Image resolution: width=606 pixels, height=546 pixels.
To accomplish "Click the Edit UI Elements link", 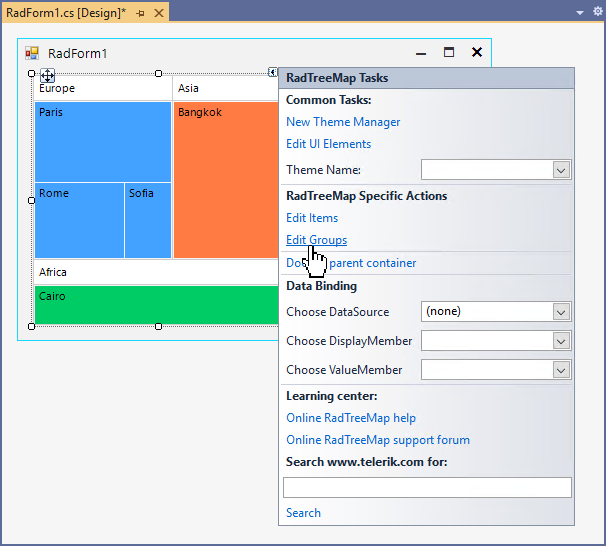I will pos(329,144).
